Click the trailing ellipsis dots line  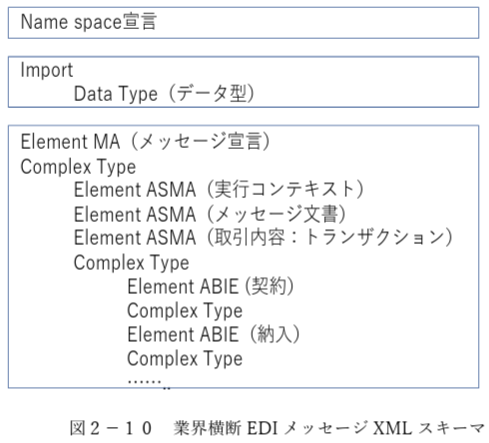coord(149,382)
